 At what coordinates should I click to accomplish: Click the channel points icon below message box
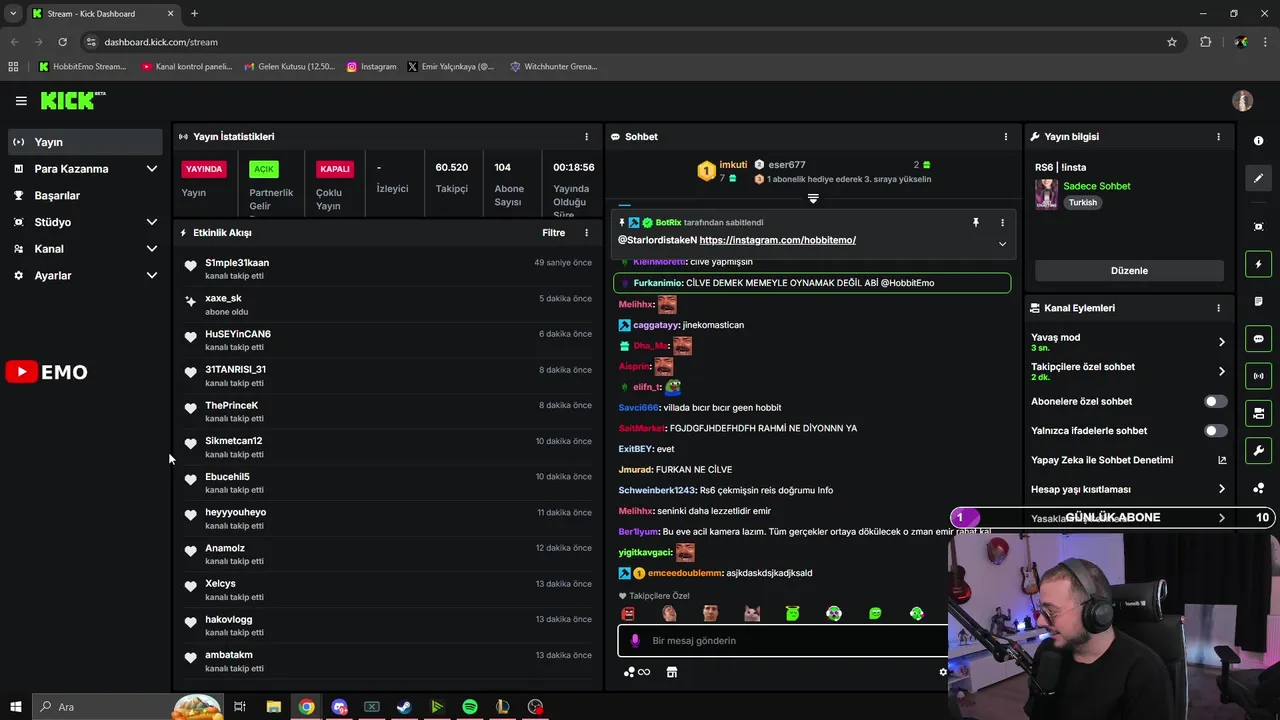[636, 672]
